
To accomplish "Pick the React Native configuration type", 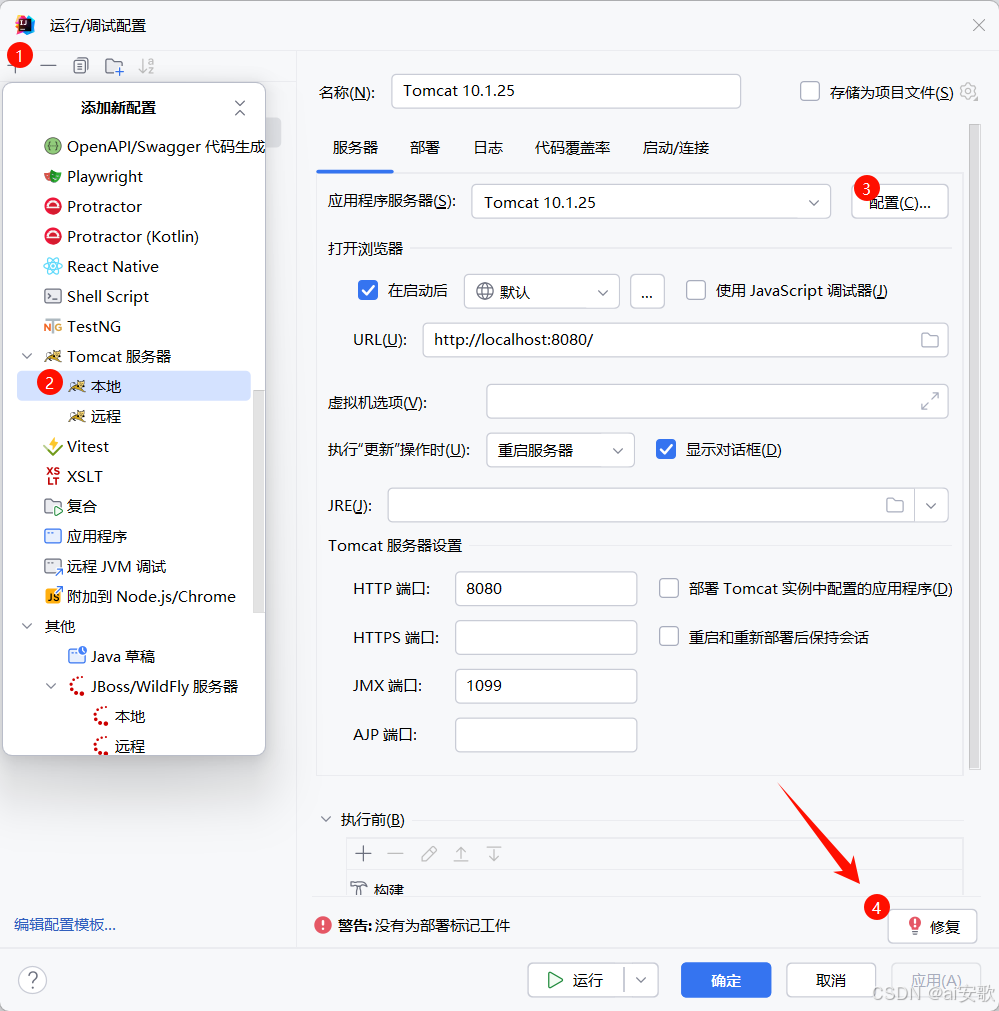I will (101, 267).
